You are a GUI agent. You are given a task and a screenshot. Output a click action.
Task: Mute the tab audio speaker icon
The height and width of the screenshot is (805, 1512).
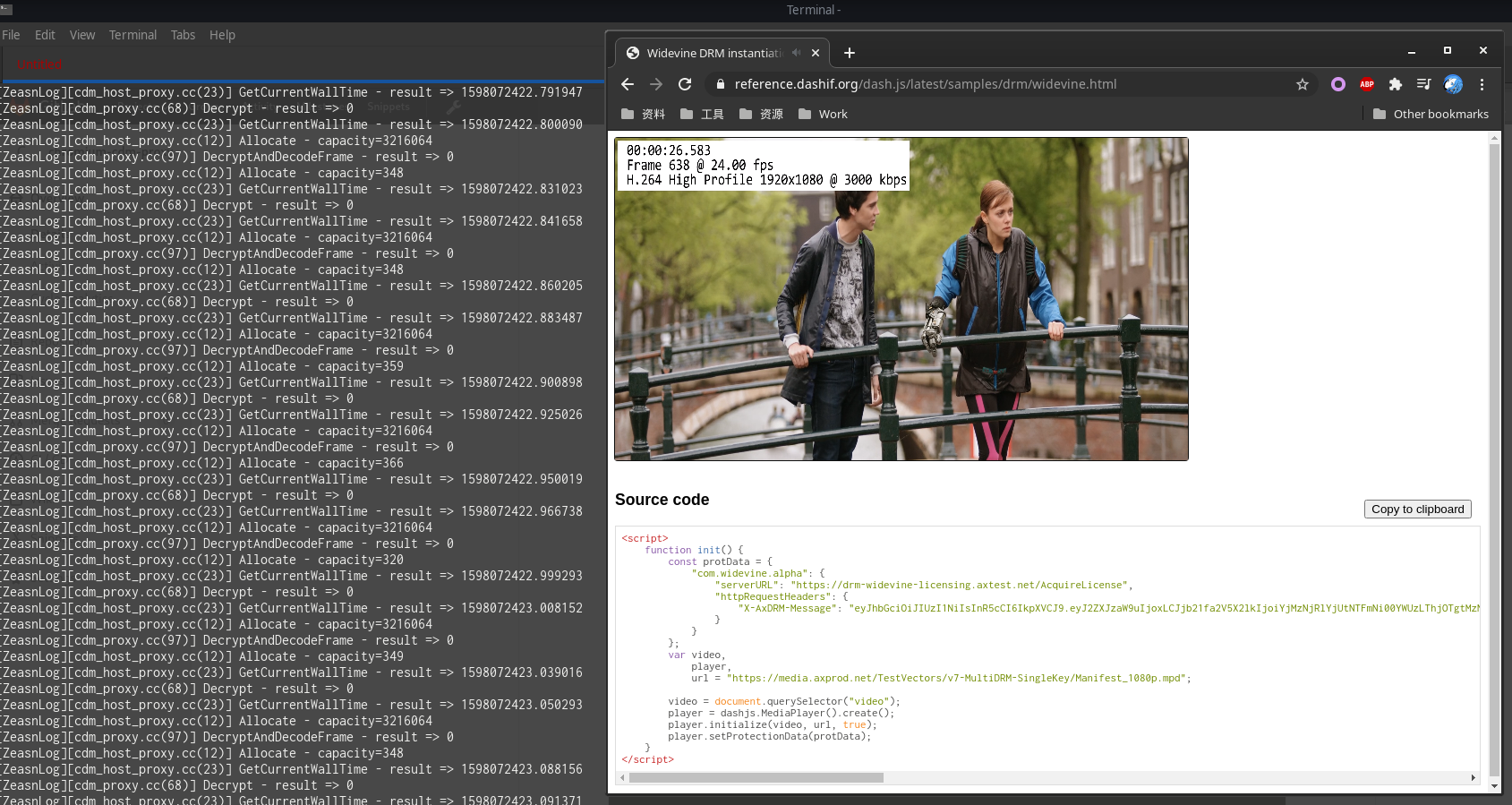click(x=796, y=53)
